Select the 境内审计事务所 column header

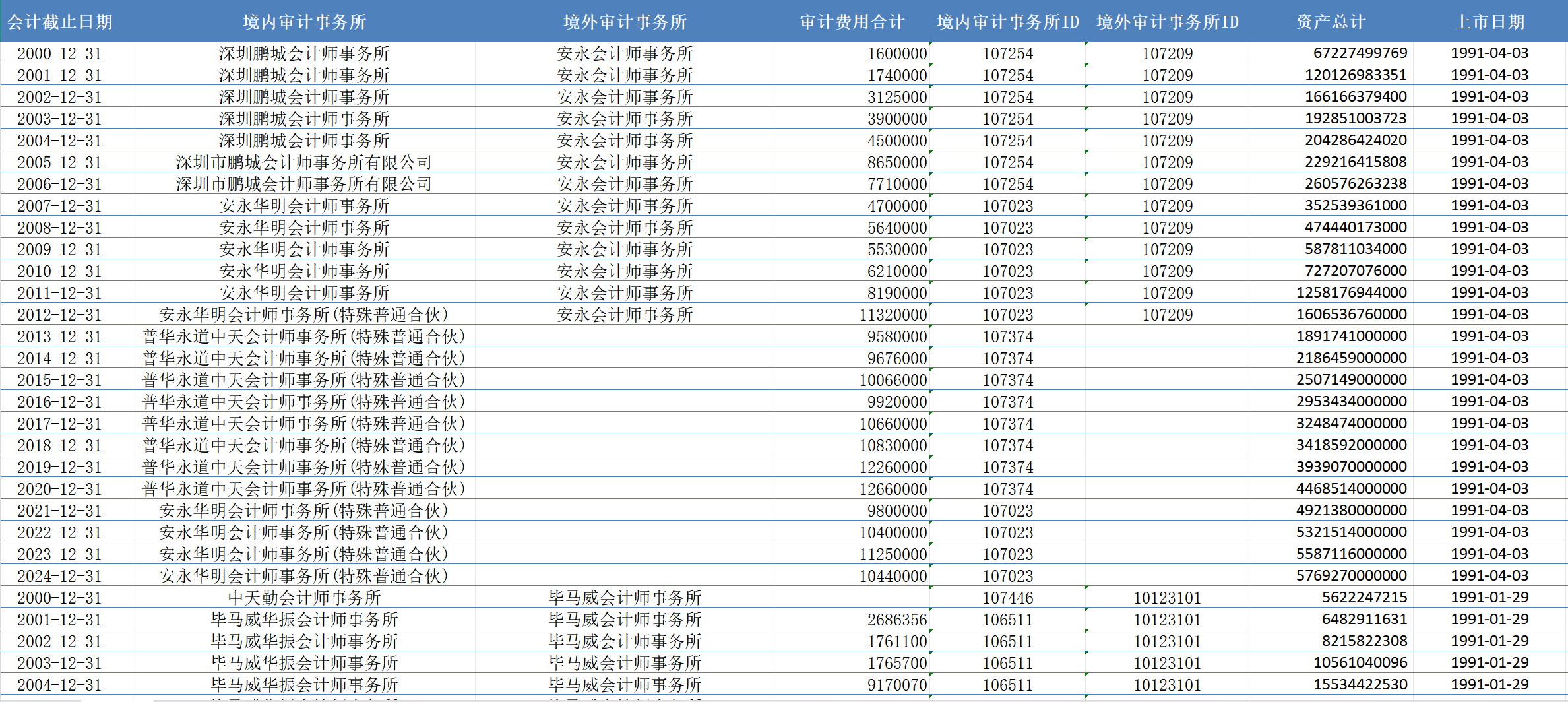coord(304,22)
